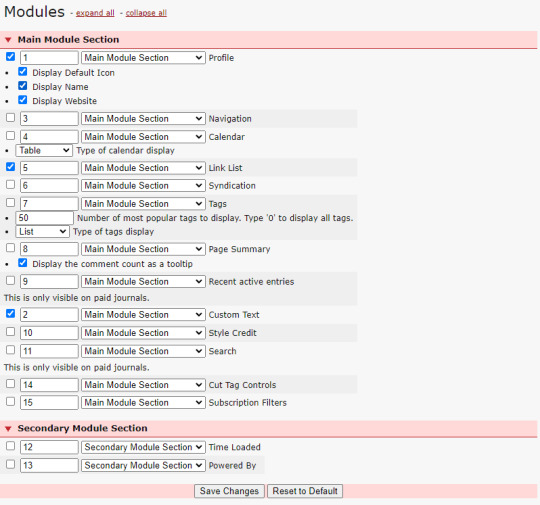Enable the Style Credit module checkbox
This screenshot has width=540, height=505.
[x=11, y=332]
